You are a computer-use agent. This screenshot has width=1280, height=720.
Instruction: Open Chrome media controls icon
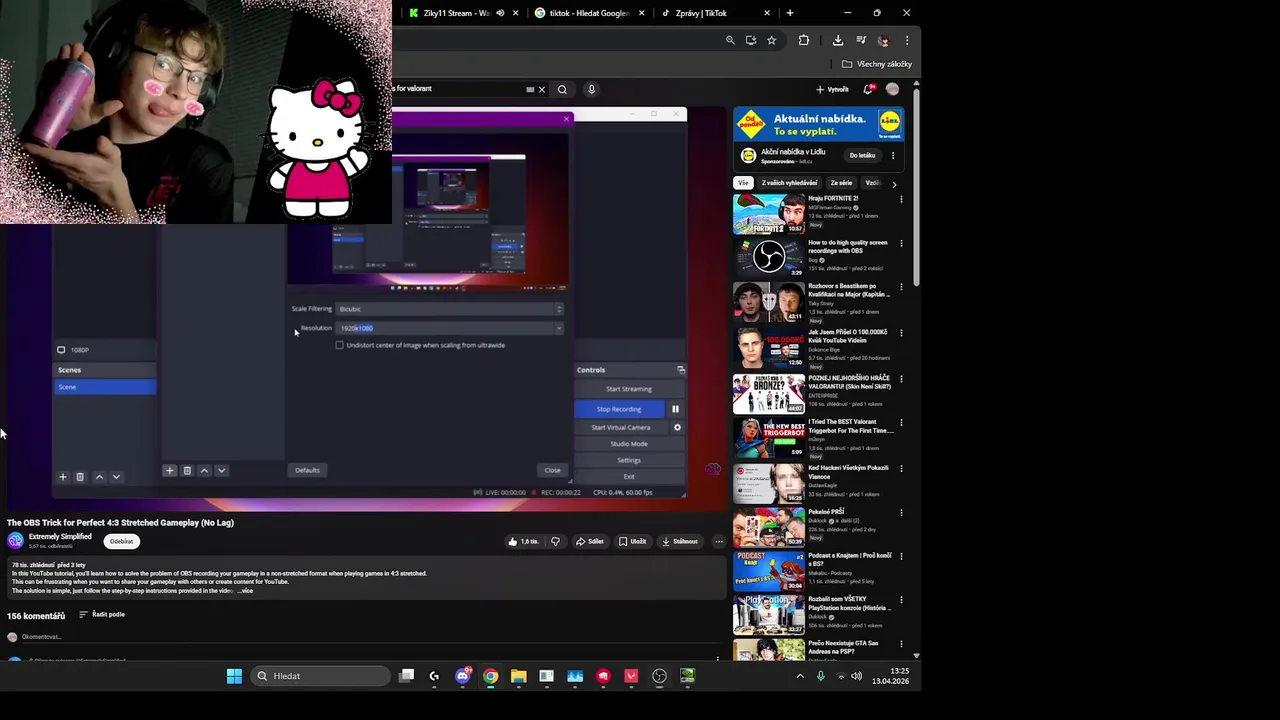click(862, 40)
